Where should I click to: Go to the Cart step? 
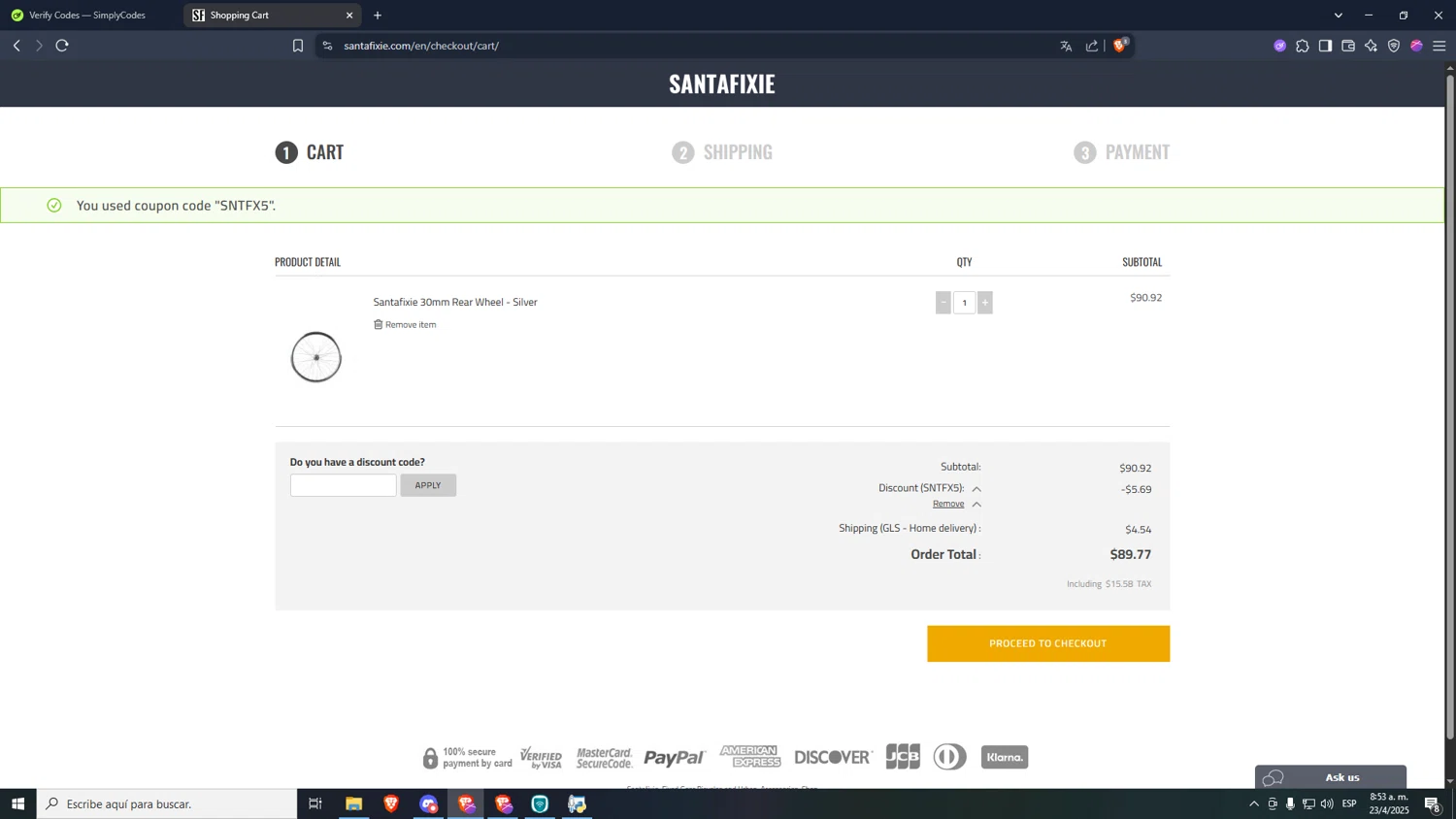pos(310,152)
